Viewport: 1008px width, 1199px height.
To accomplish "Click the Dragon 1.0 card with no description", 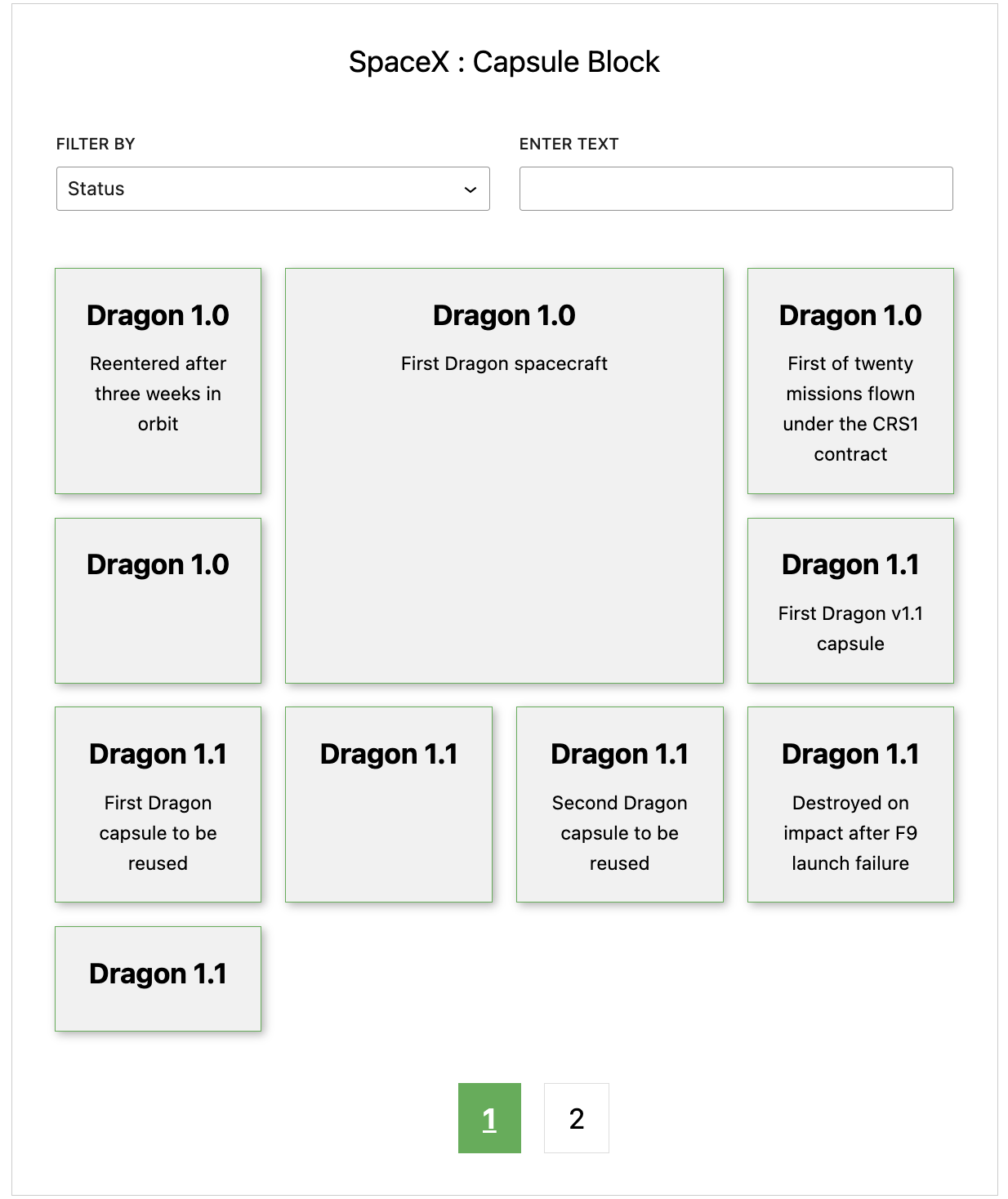I will coord(158,600).
